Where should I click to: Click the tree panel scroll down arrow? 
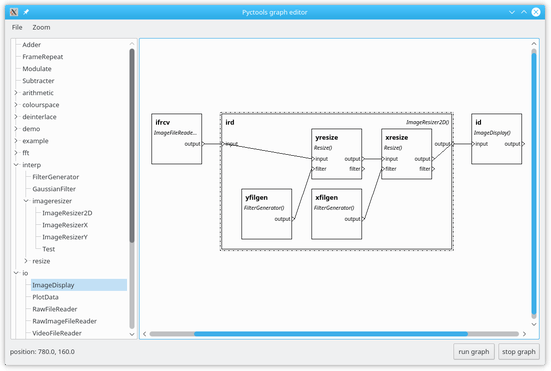[x=132, y=334]
